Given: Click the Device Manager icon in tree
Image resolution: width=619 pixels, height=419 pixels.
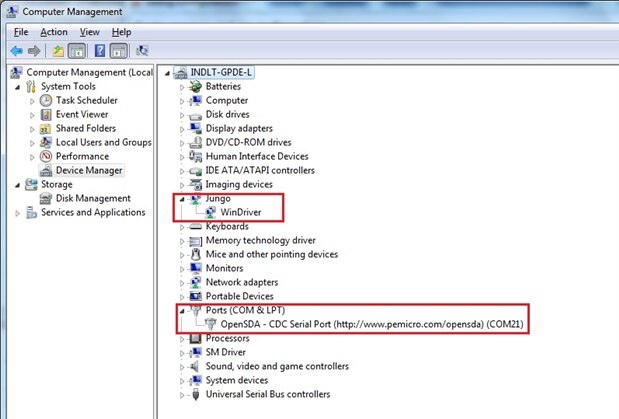Looking at the screenshot, I should [46, 171].
